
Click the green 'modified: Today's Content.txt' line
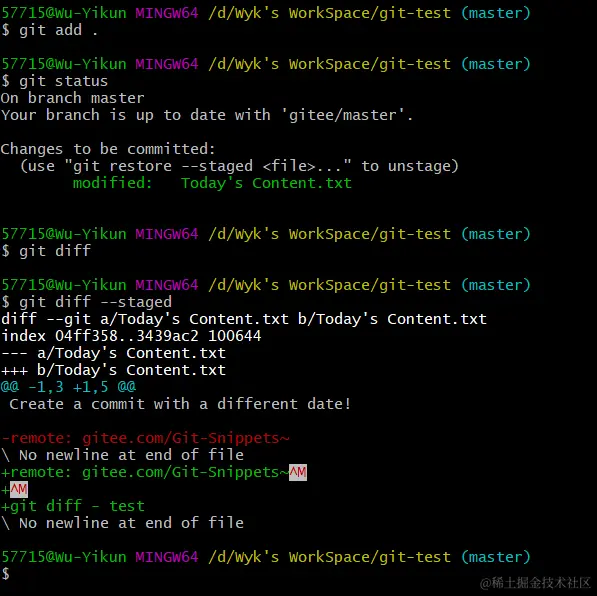pos(212,183)
